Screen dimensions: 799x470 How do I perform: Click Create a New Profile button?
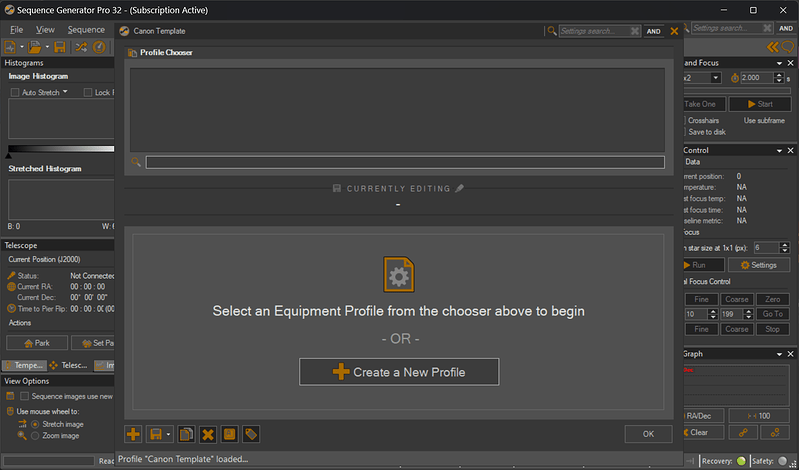click(399, 372)
